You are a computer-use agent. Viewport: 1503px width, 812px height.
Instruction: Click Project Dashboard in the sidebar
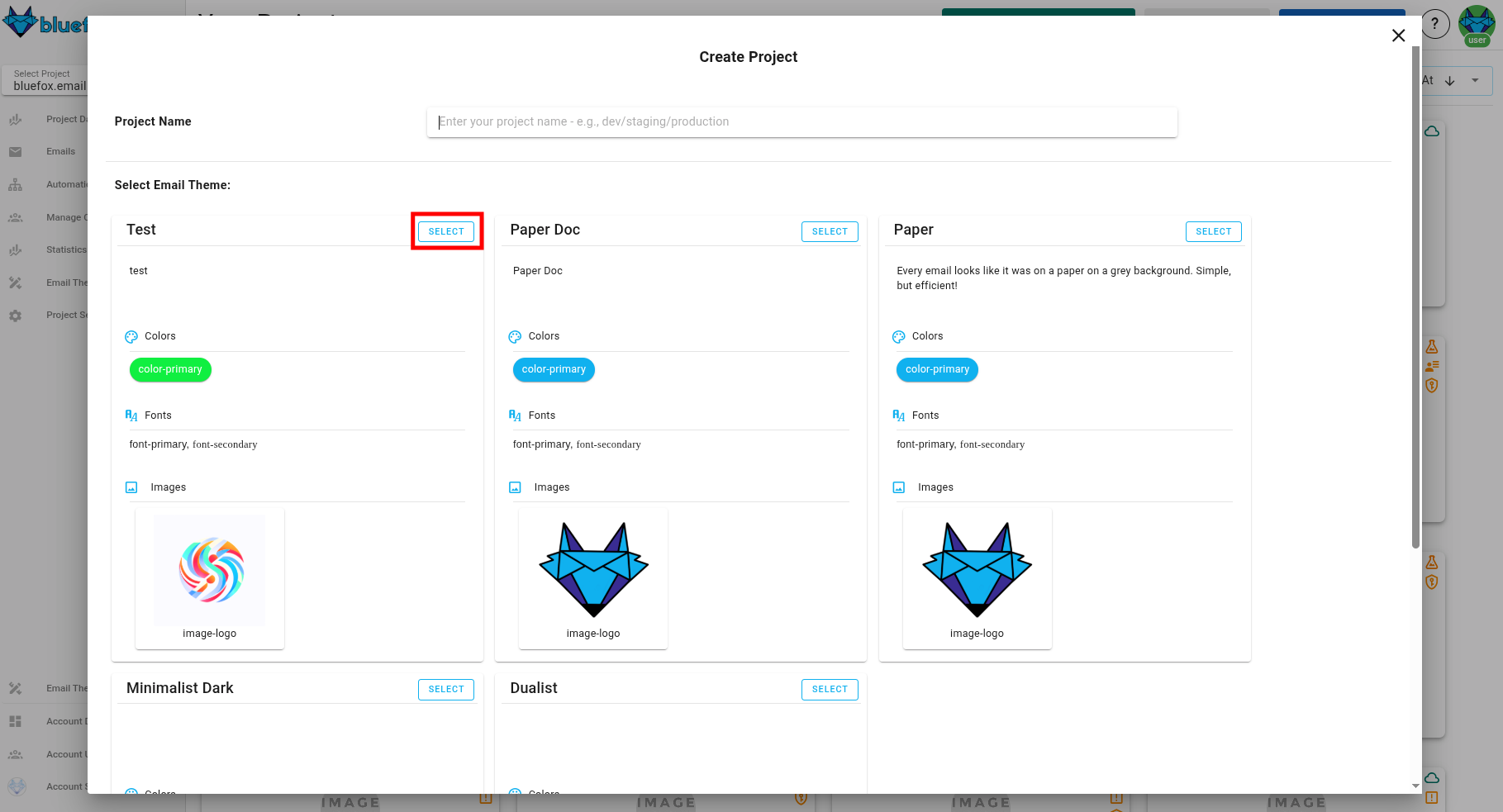[x=15, y=118]
